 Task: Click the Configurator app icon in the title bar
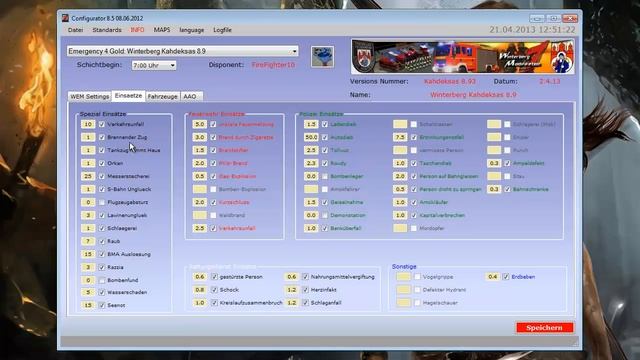pos(65,18)
